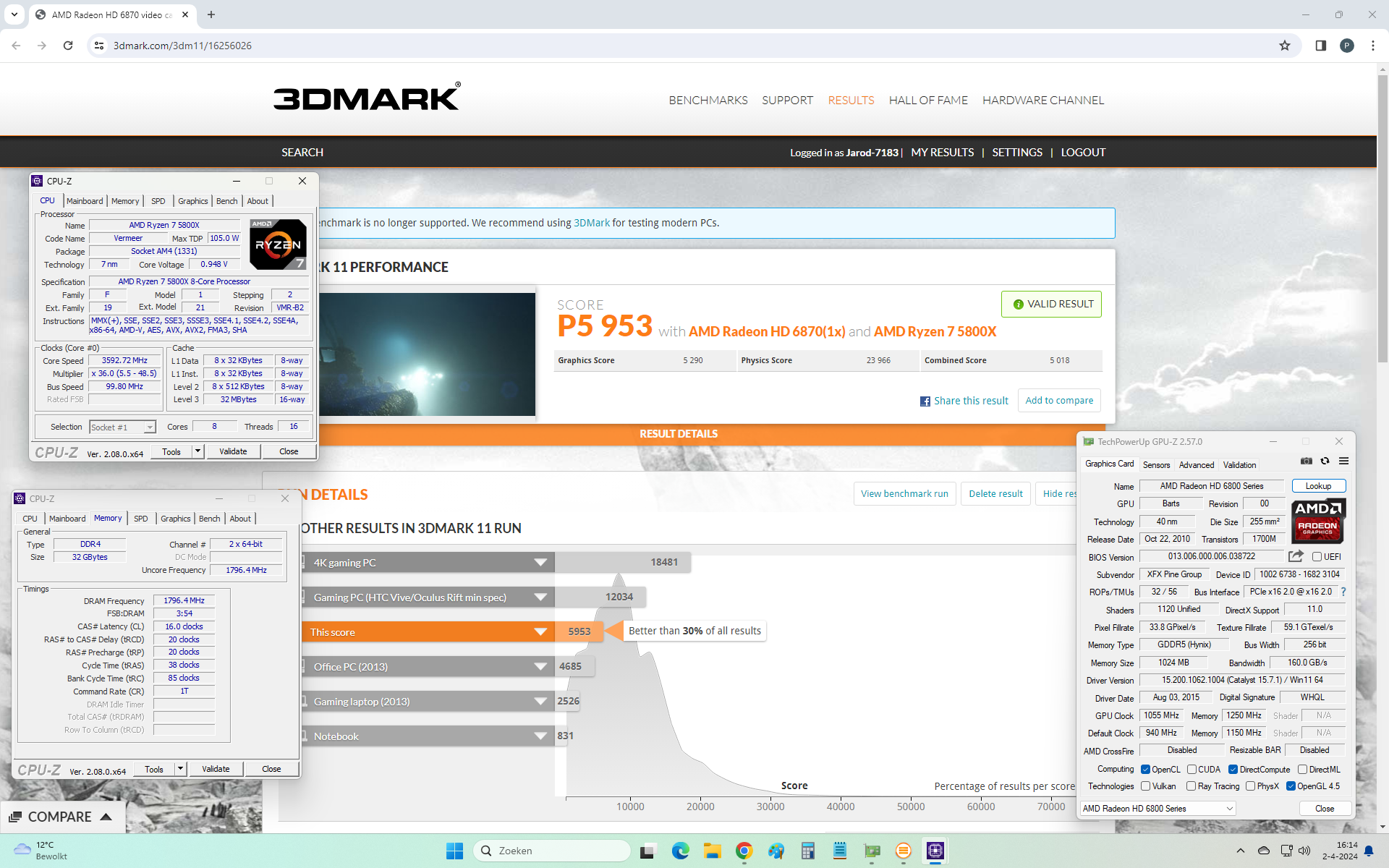
Task: Click the BIOS export share icon in GPU-Z
Action: click(x=1296, y=556)
